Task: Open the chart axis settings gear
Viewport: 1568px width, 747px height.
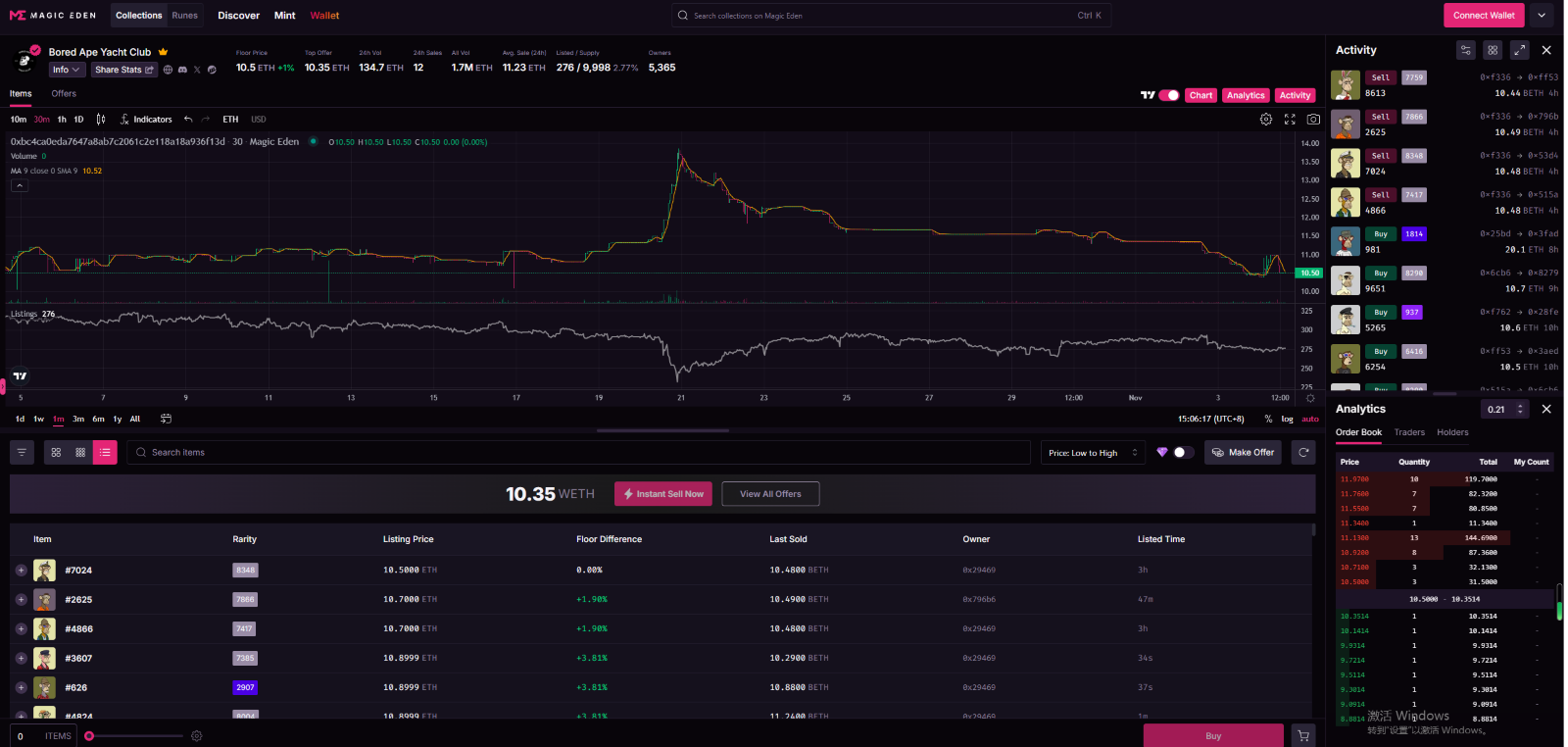Action: [1310, 398]
